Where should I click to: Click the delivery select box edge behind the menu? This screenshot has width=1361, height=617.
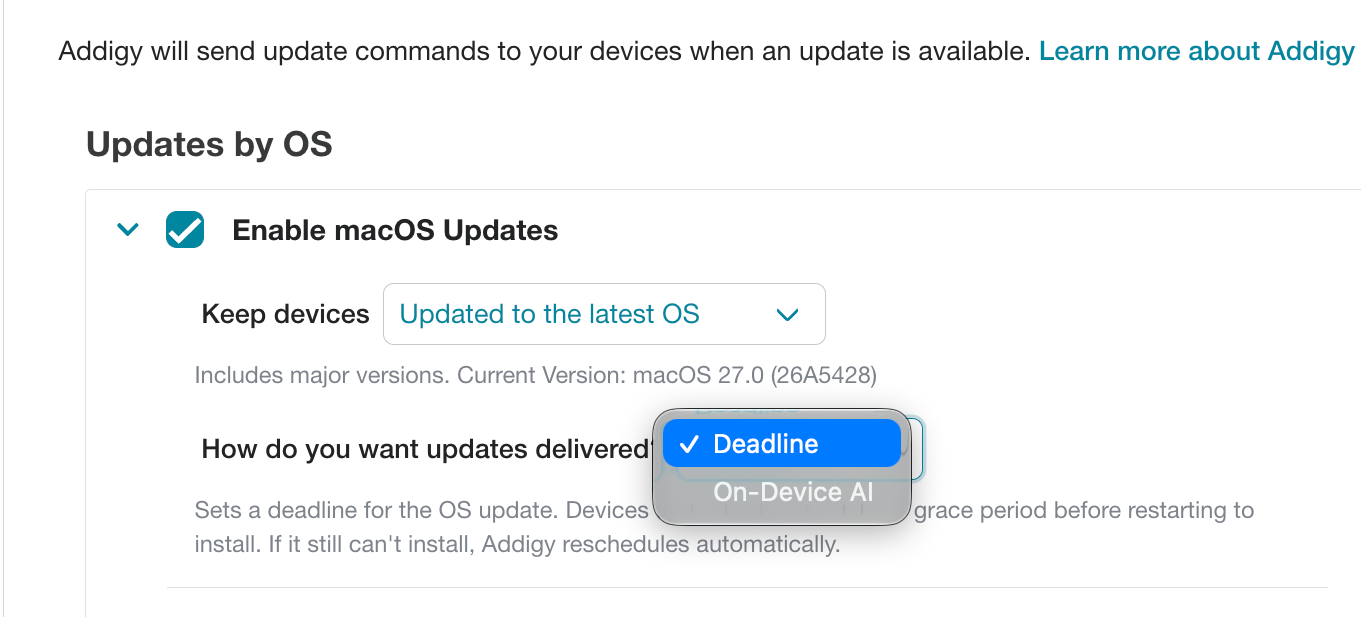click(x=915, y=449)
